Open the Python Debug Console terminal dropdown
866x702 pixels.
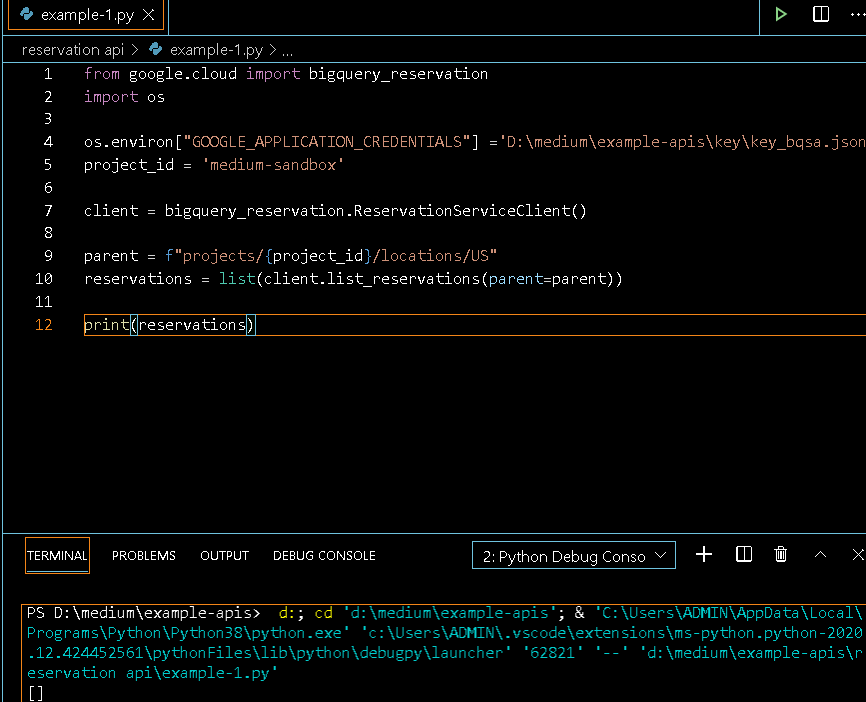tap(573, 555)
